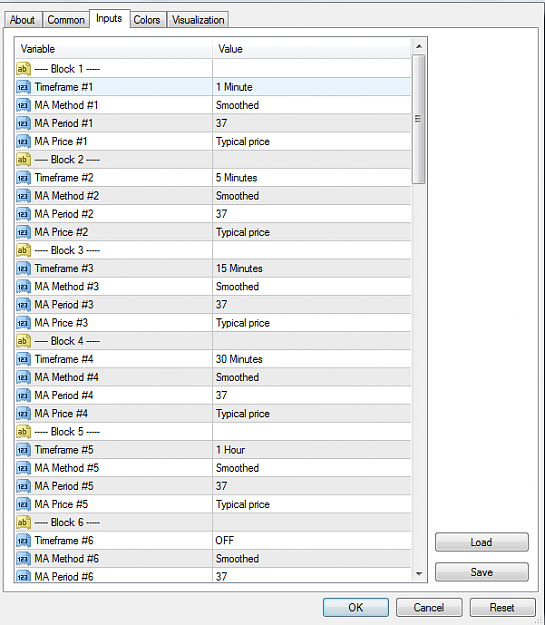Viewport: 545px width, 625px height.
Task: Click the icon beside Block 4 row
Action: [23, 341]
